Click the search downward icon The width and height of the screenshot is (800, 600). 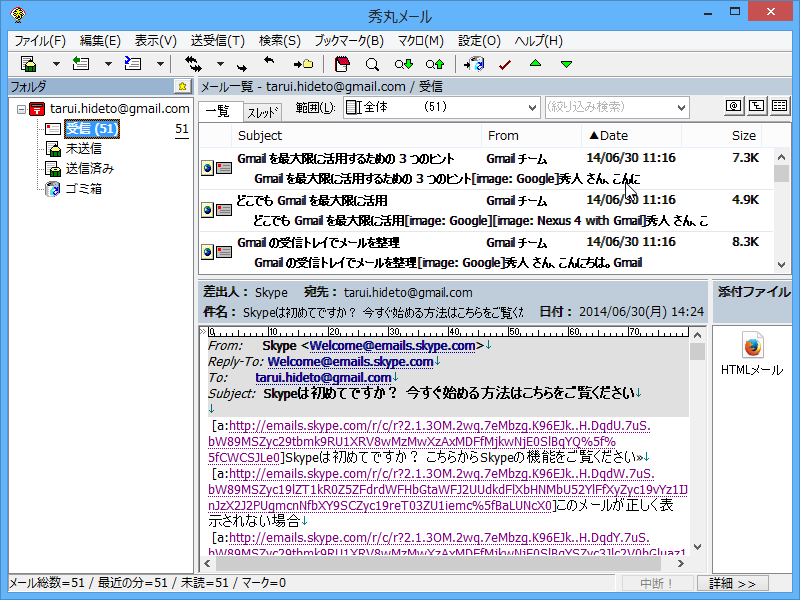[404, 64]
